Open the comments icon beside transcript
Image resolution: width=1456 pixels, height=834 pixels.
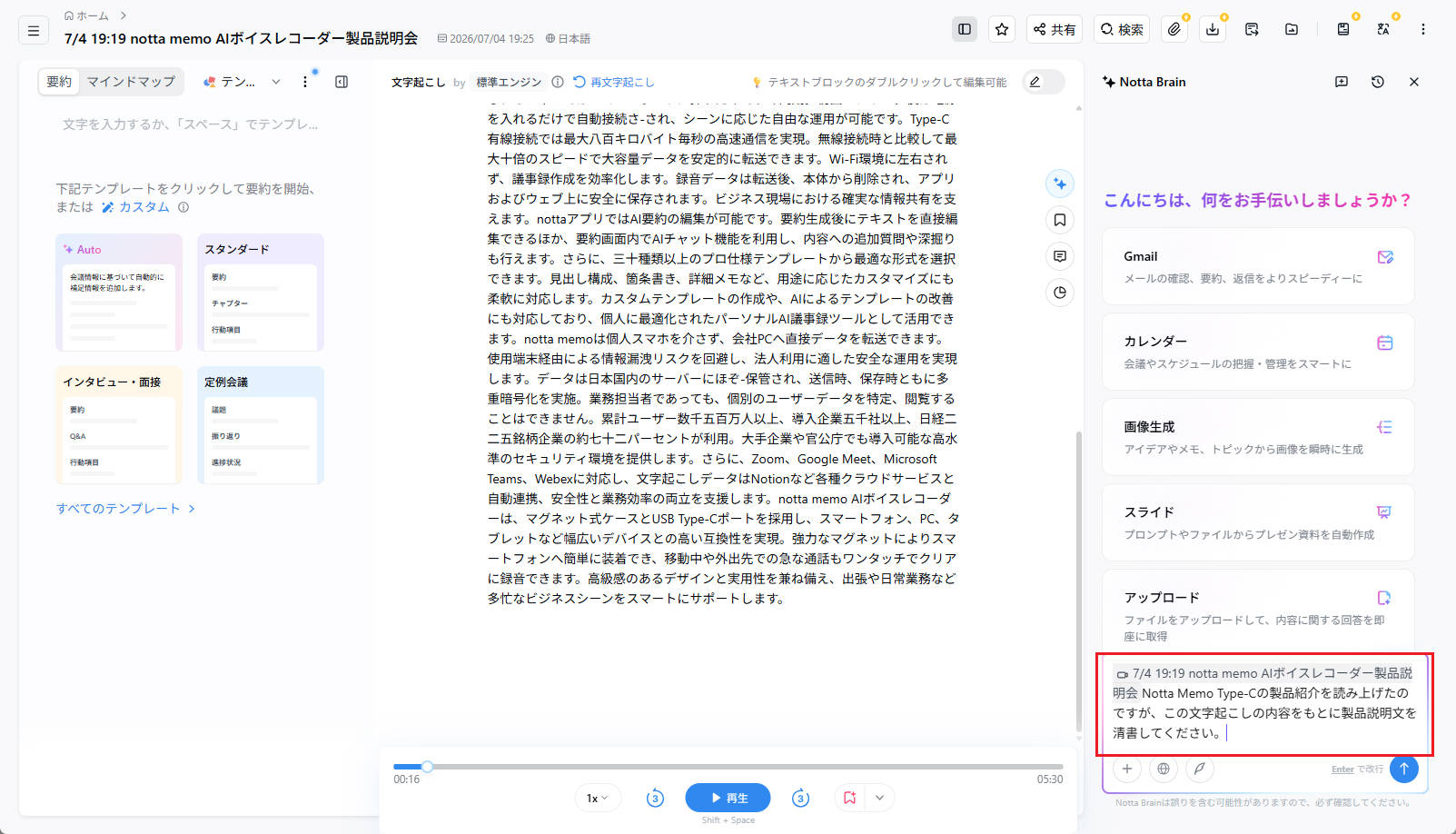[1060, 256]
